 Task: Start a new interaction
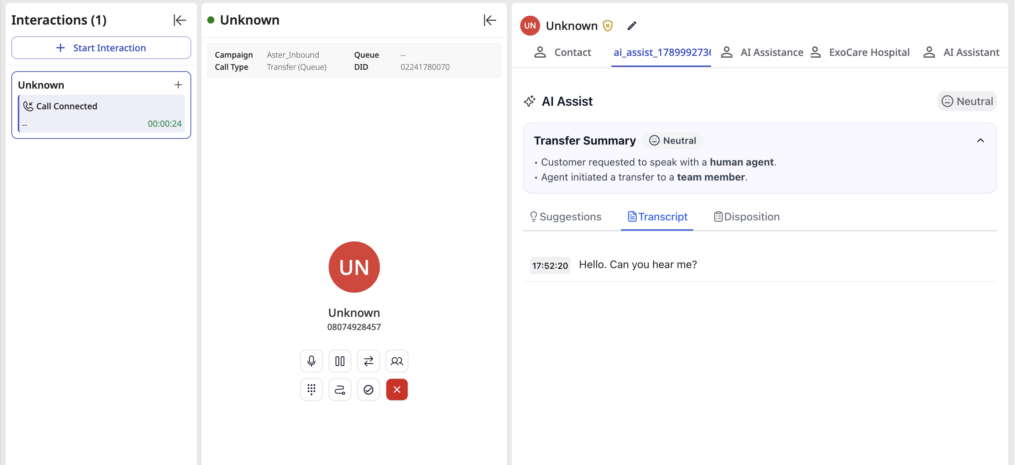[101, 48]
